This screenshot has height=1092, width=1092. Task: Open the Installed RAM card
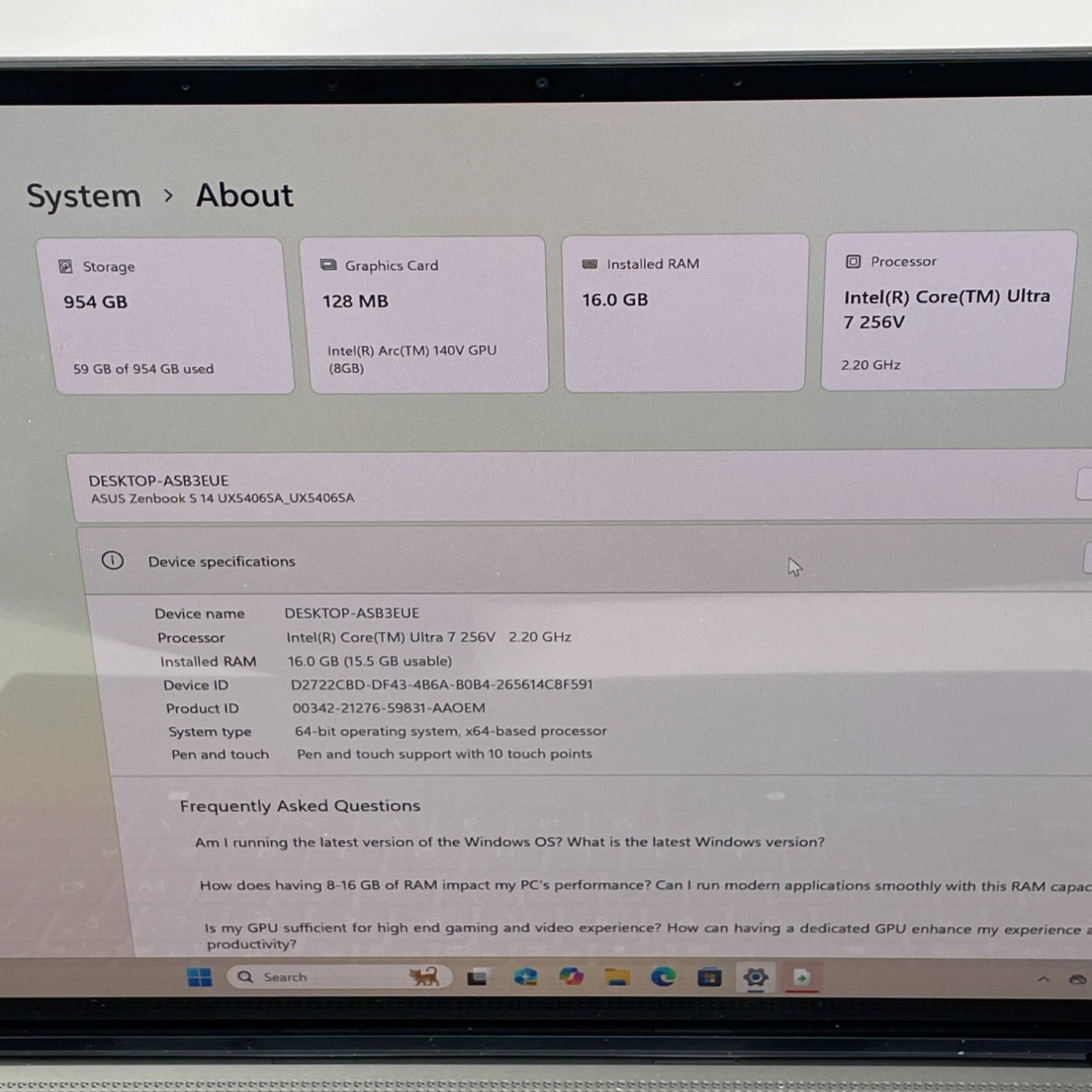[685, 313]
